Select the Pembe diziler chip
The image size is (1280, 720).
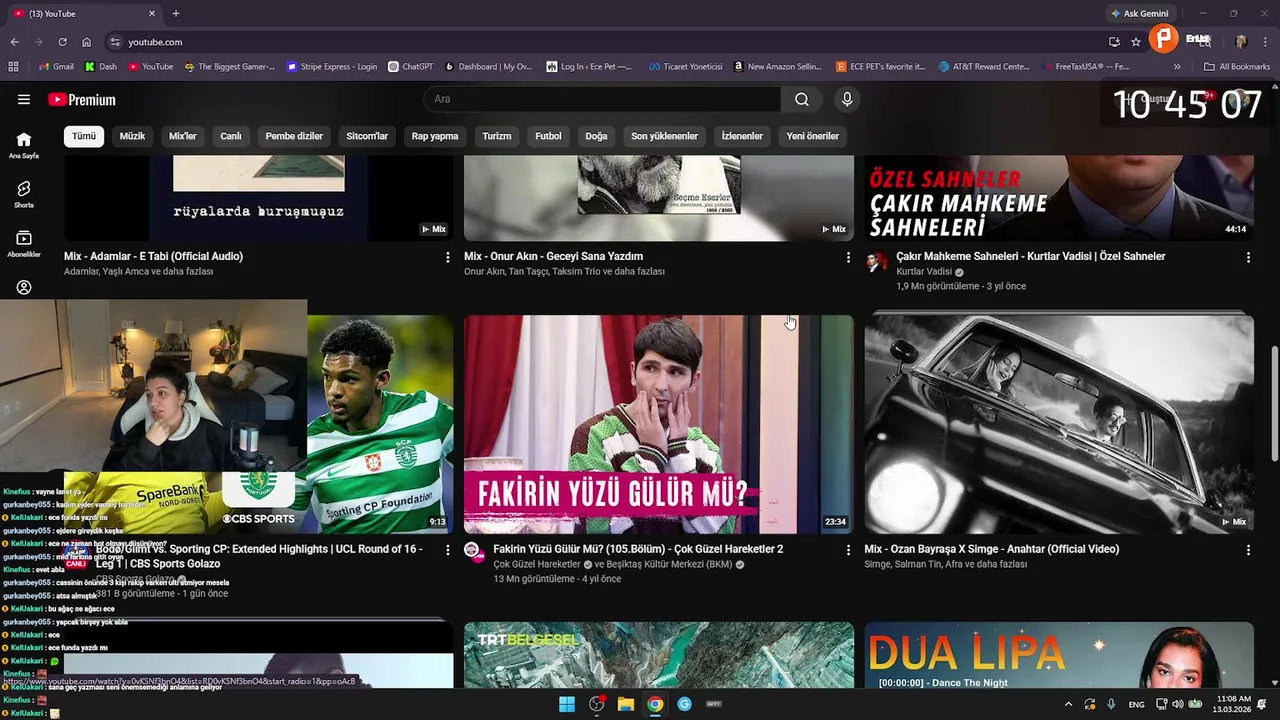click(x=294, y=136)
